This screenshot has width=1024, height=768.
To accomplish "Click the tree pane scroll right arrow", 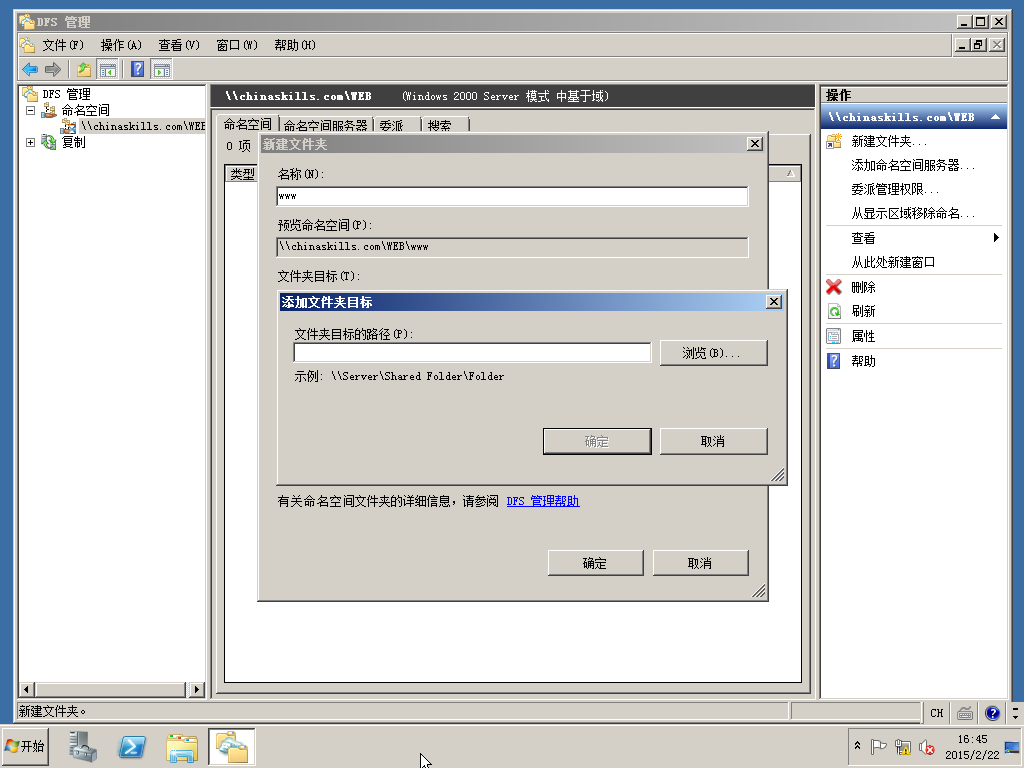I will click(196, 689).
